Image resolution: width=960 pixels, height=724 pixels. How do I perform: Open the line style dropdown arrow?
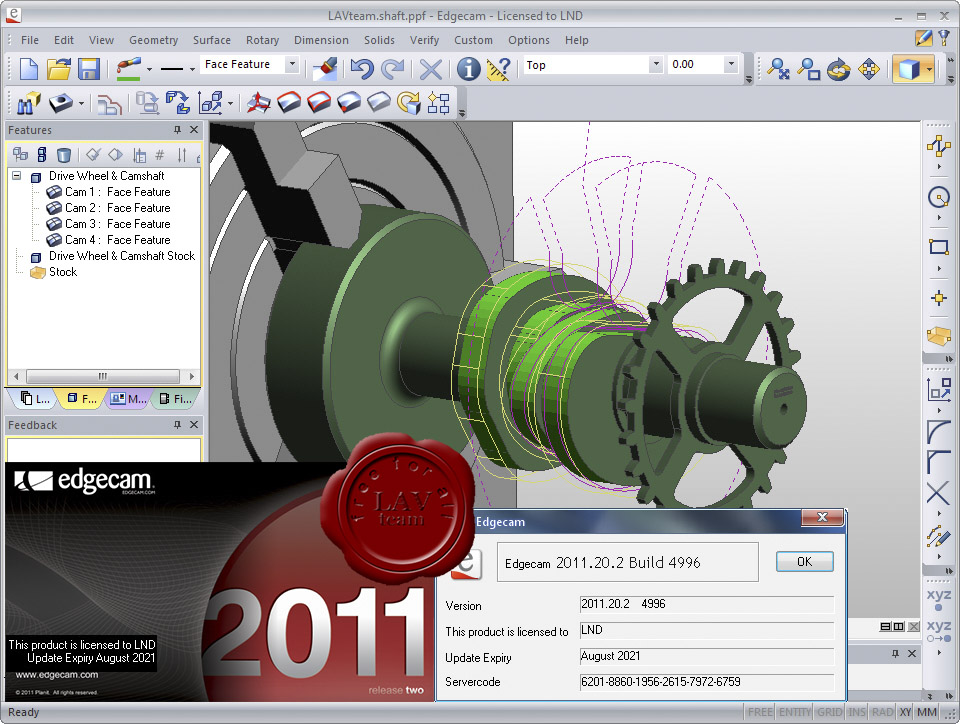click(192, 69)
